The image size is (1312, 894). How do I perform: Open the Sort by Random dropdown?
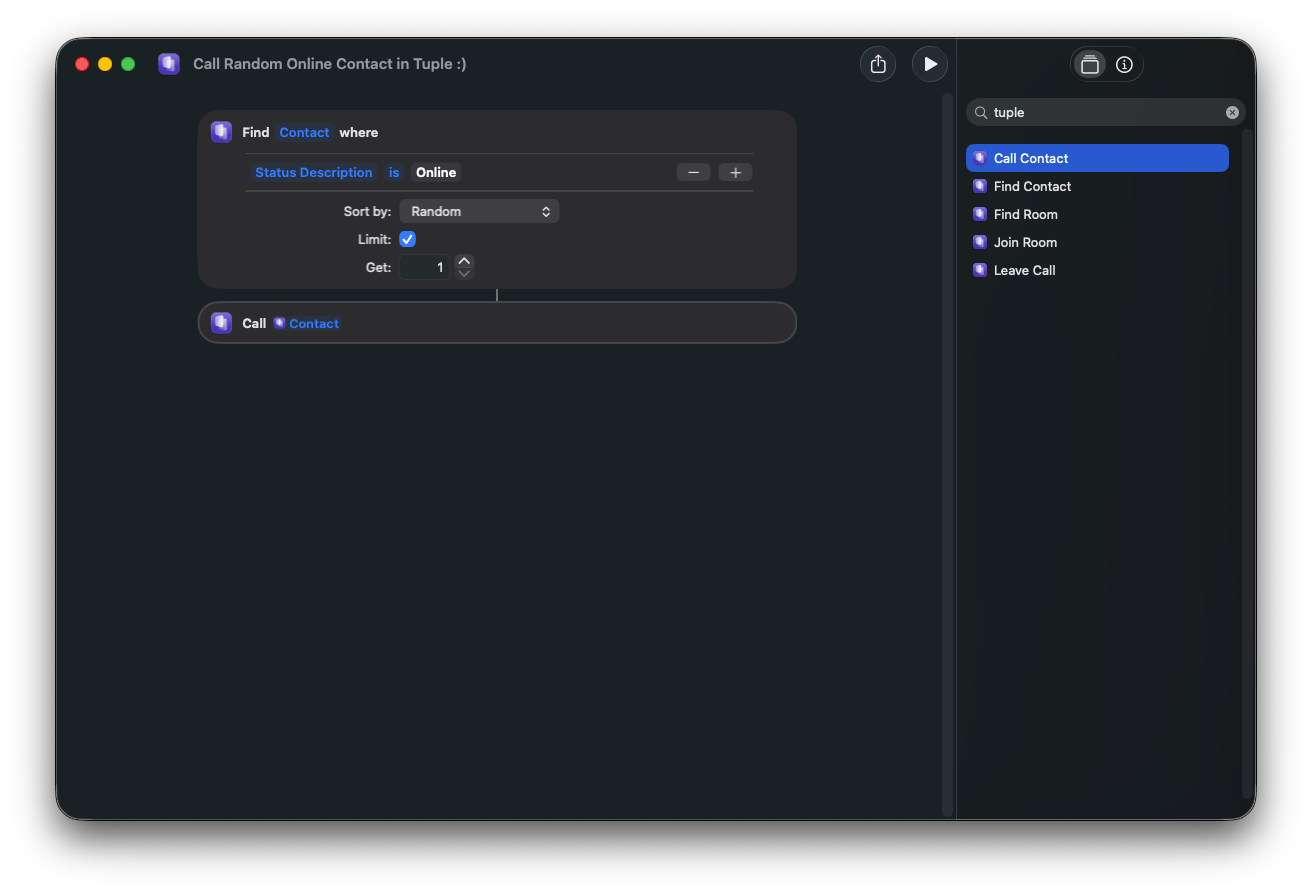point(479,211)
